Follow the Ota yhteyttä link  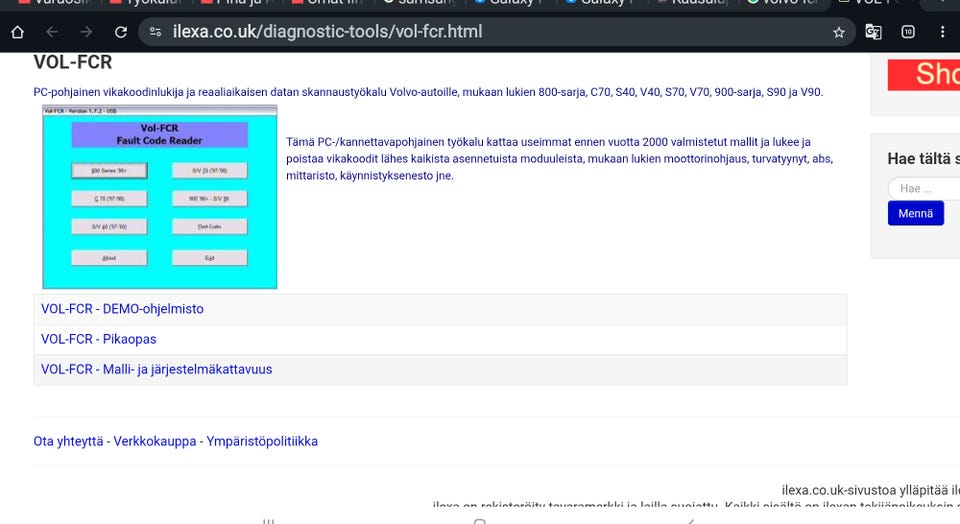point(69,441)
